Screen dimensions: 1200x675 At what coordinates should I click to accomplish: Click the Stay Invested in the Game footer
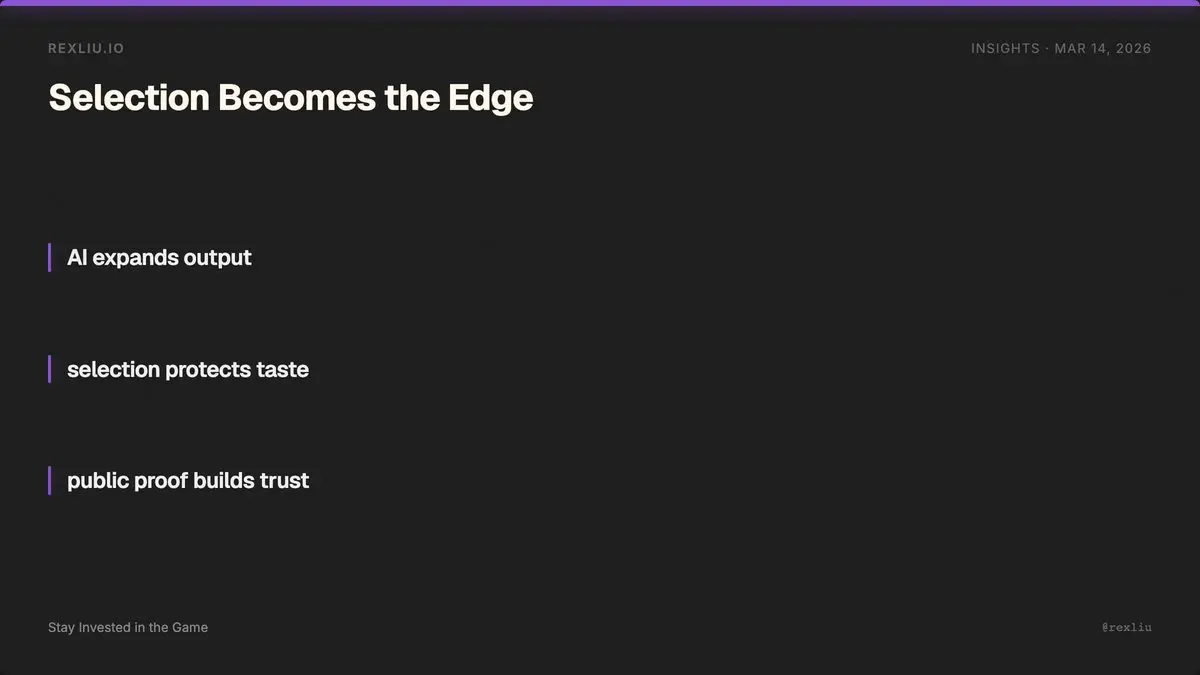click(x=128, y=627)
